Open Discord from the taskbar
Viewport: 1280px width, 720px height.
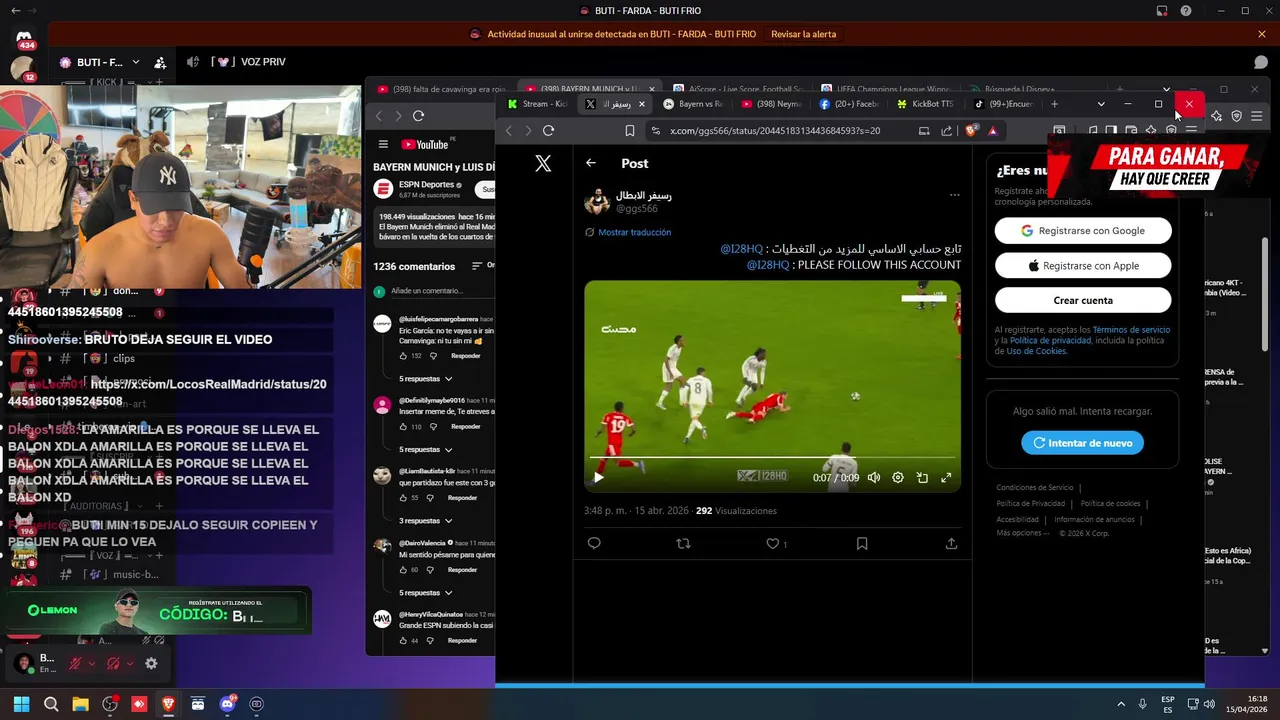tap(227, 704)
